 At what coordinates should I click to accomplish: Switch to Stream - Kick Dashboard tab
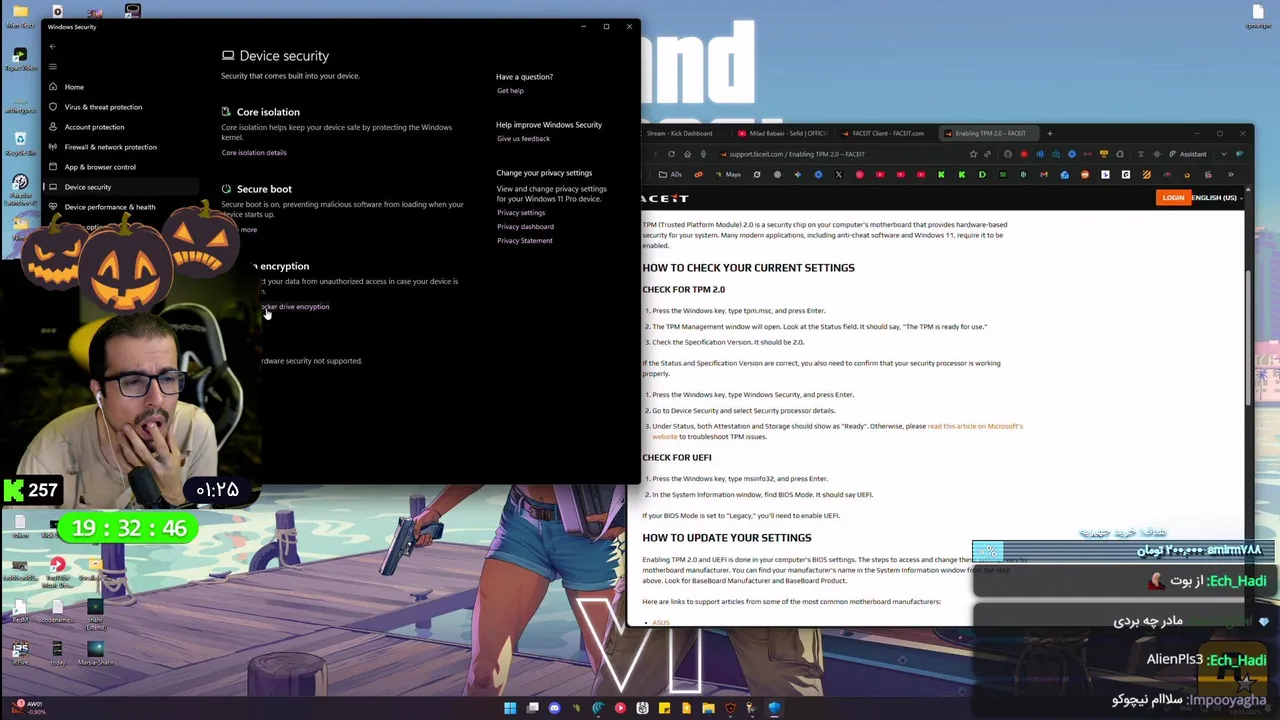[680, 133]
